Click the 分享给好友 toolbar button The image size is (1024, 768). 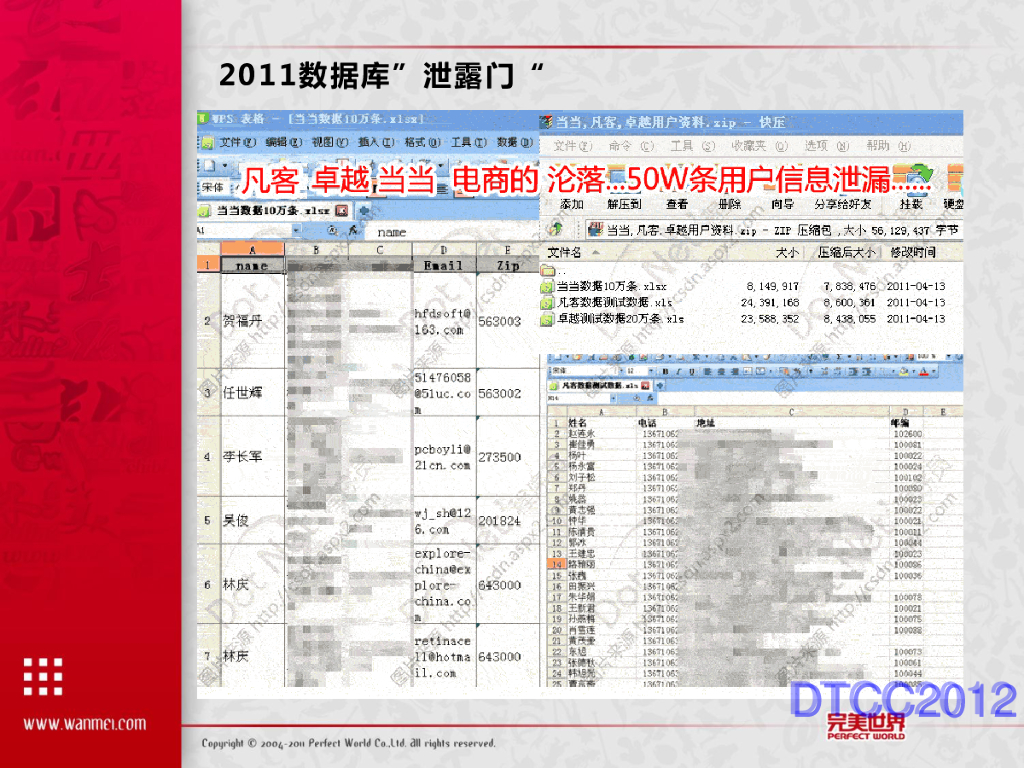coord(842,204)
